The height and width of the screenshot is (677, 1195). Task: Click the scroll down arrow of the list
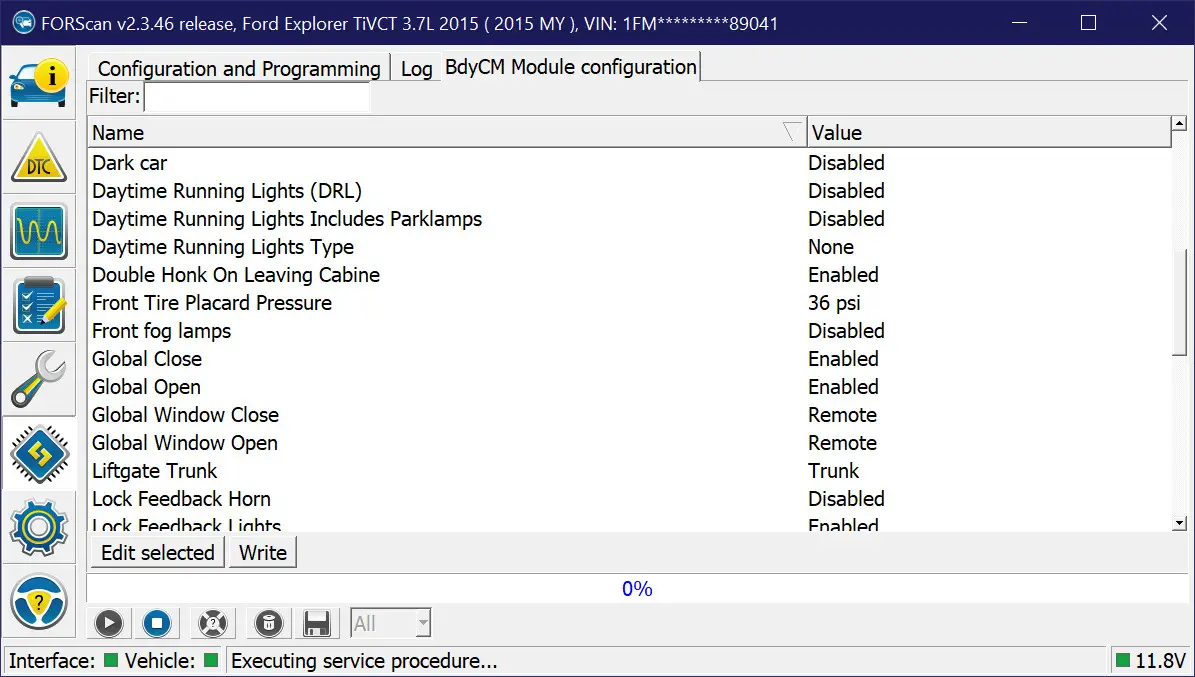pos(1180,523)
